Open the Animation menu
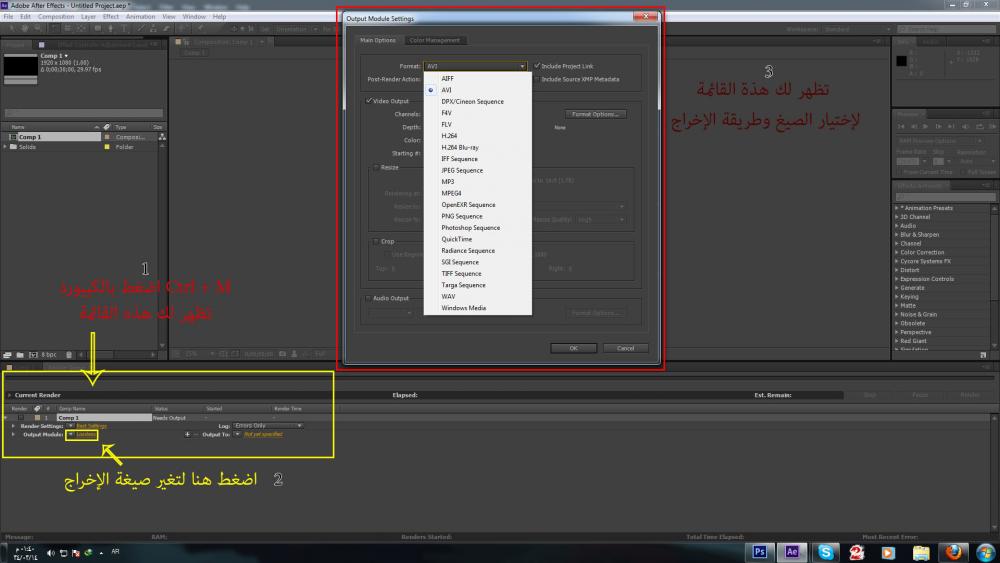 [x=140, y=17]
